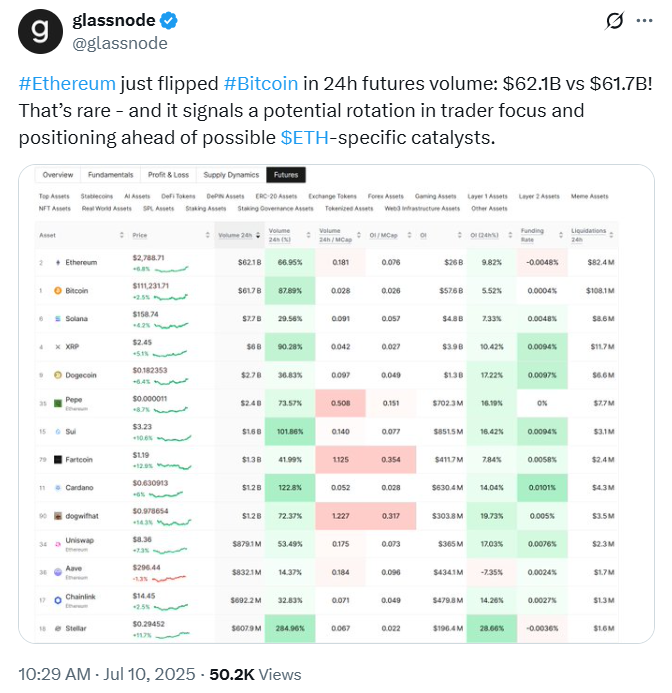The image size is (672, 693).
Task: Click the Chainlink hexagon icon
Action: point(57,600)
